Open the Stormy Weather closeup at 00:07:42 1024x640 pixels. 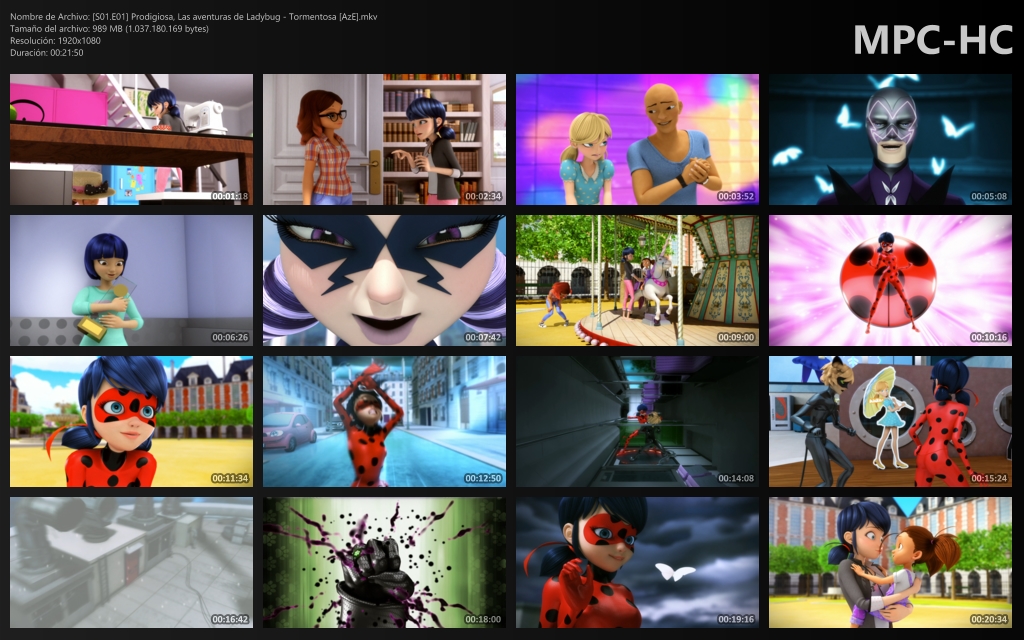coord(384,280)
